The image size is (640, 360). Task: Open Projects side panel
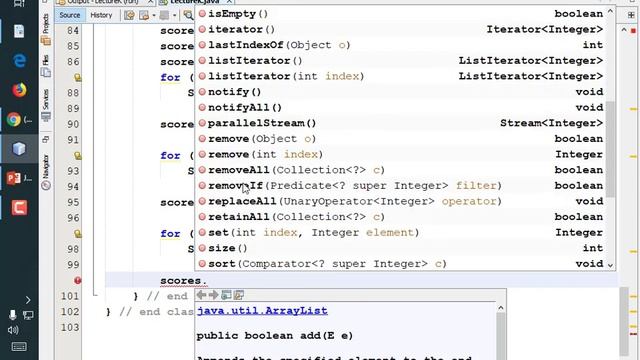46,29
